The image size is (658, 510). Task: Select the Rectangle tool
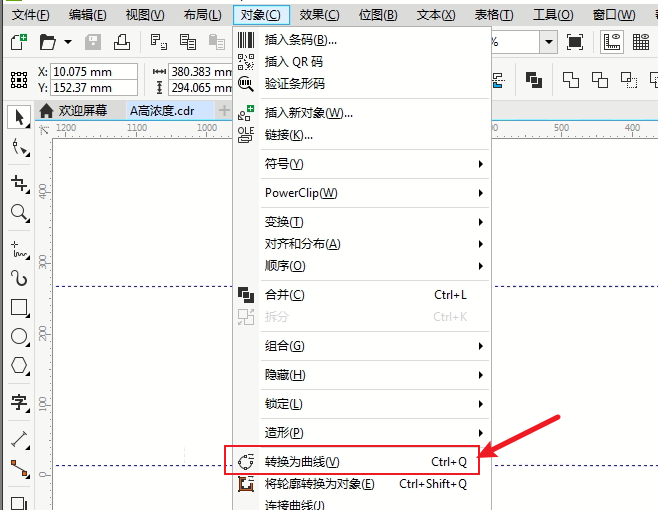pyautogui.click(x=20, y=308)
